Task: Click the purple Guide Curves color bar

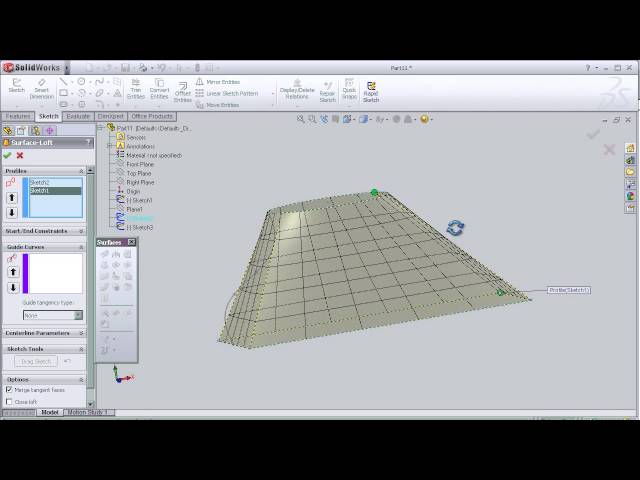Action: [x=25, y=273]
